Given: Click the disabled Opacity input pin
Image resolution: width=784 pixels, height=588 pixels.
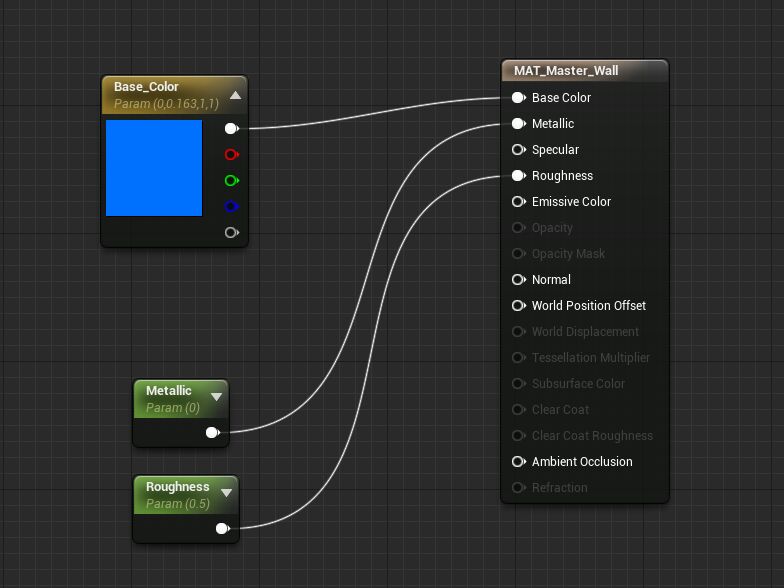Looking at the screenshot, I should pyautogui.click(x=518, y=228).
